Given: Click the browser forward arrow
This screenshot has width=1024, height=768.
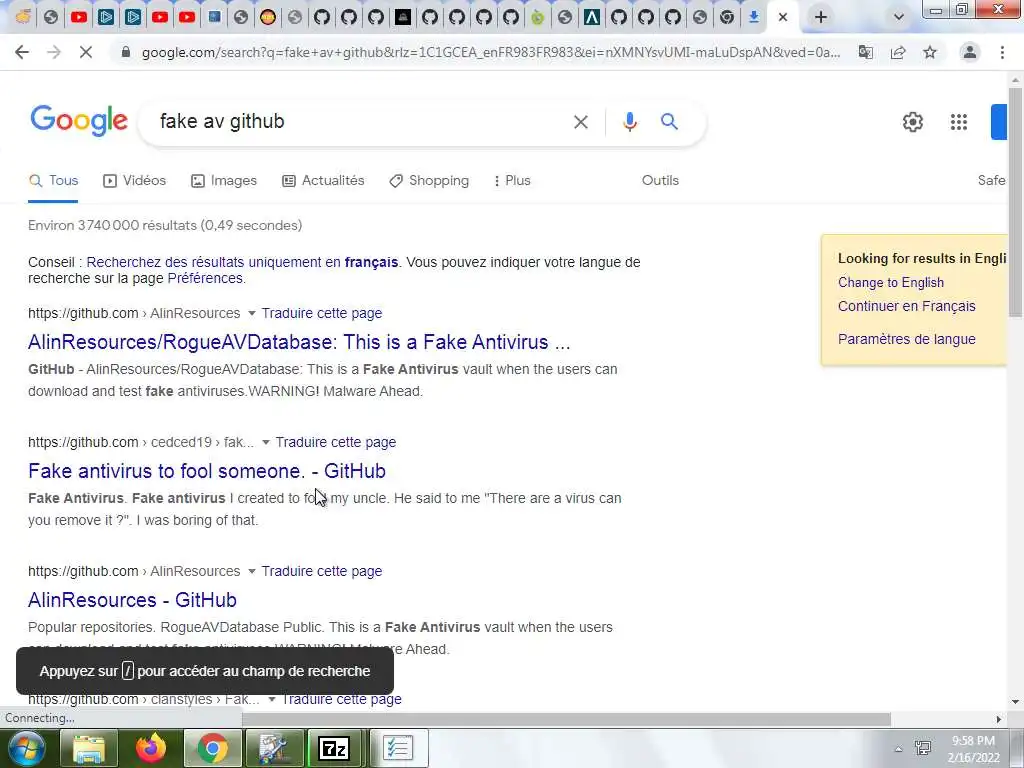Looking at the screenshot, I should [x=54, y=52].
